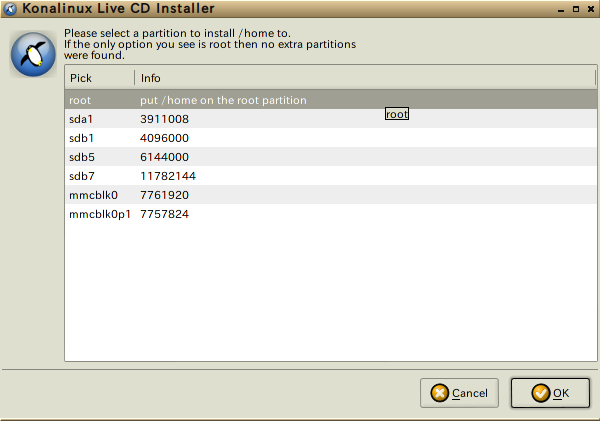Select the mmcblk0 device row
The width and height of the screenshot is (600, 421).
pyautogui.click(x=331, y=195)
